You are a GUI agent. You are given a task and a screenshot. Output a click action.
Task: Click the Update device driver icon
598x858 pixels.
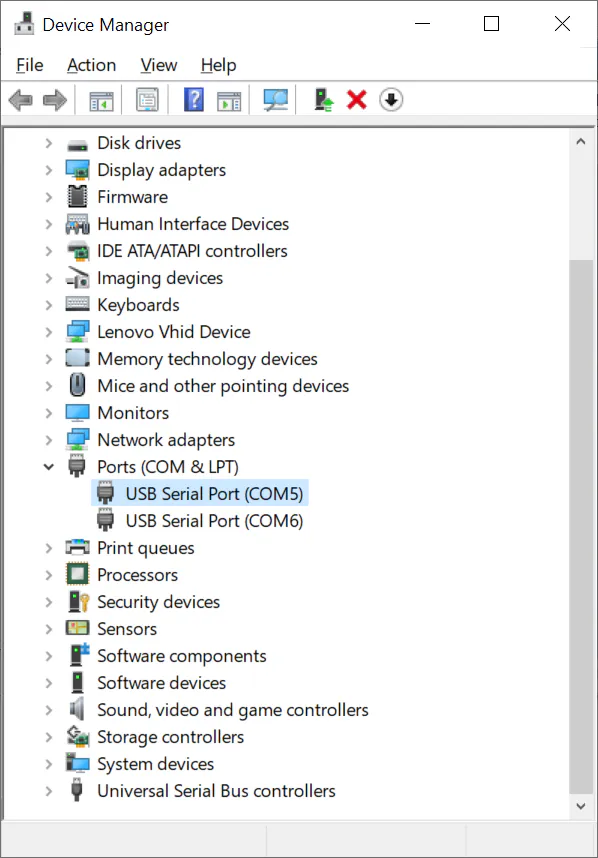point(323,100)
